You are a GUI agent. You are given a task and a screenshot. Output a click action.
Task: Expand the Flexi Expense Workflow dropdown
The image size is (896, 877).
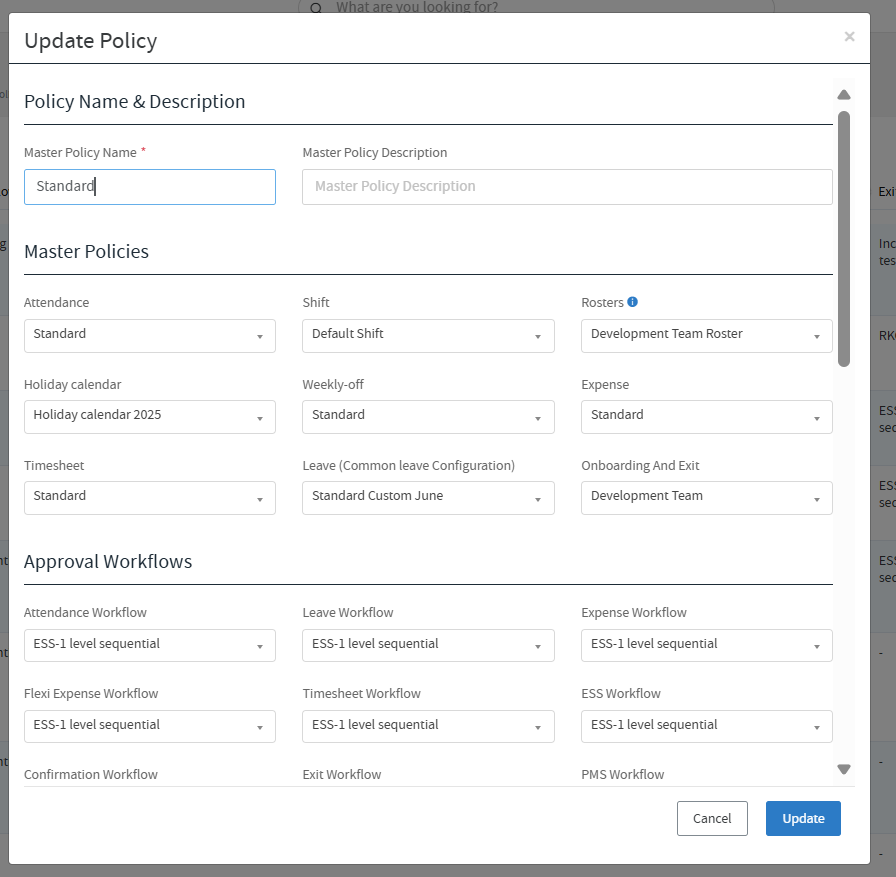150,726
